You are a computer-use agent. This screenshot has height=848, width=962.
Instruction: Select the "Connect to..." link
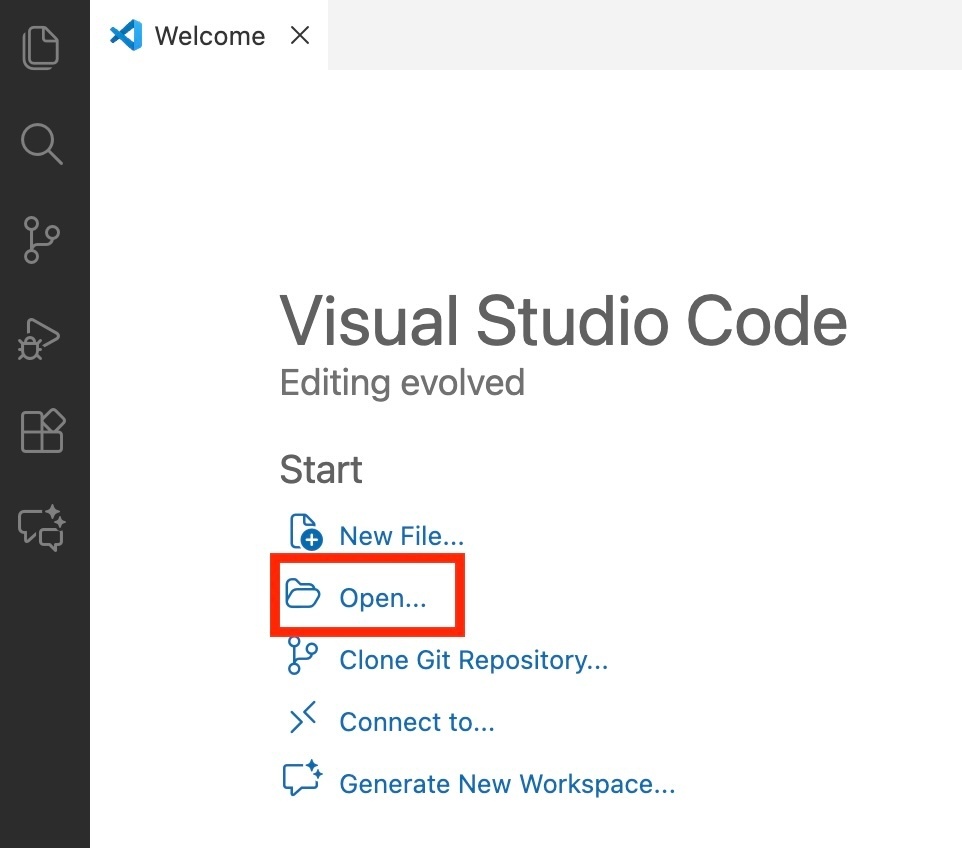point(417,722)
